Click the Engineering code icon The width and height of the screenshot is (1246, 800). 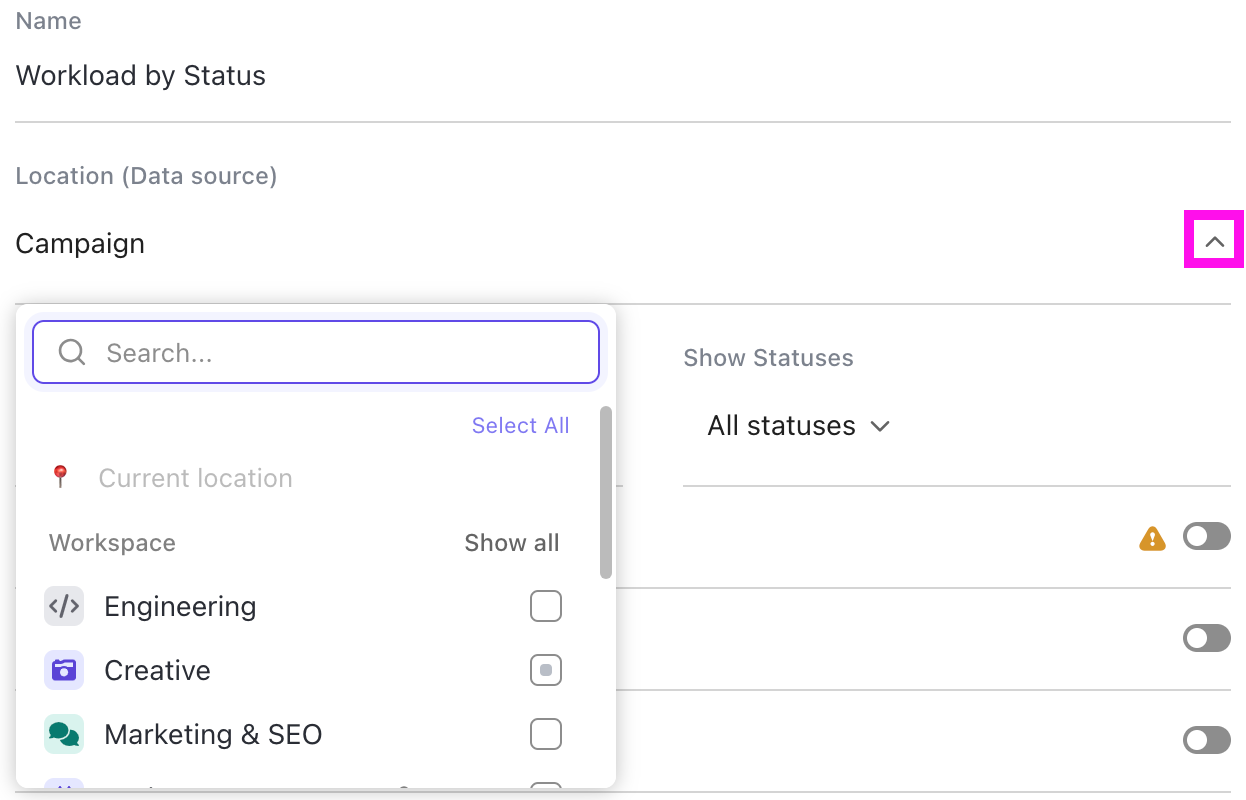(64, 606)
